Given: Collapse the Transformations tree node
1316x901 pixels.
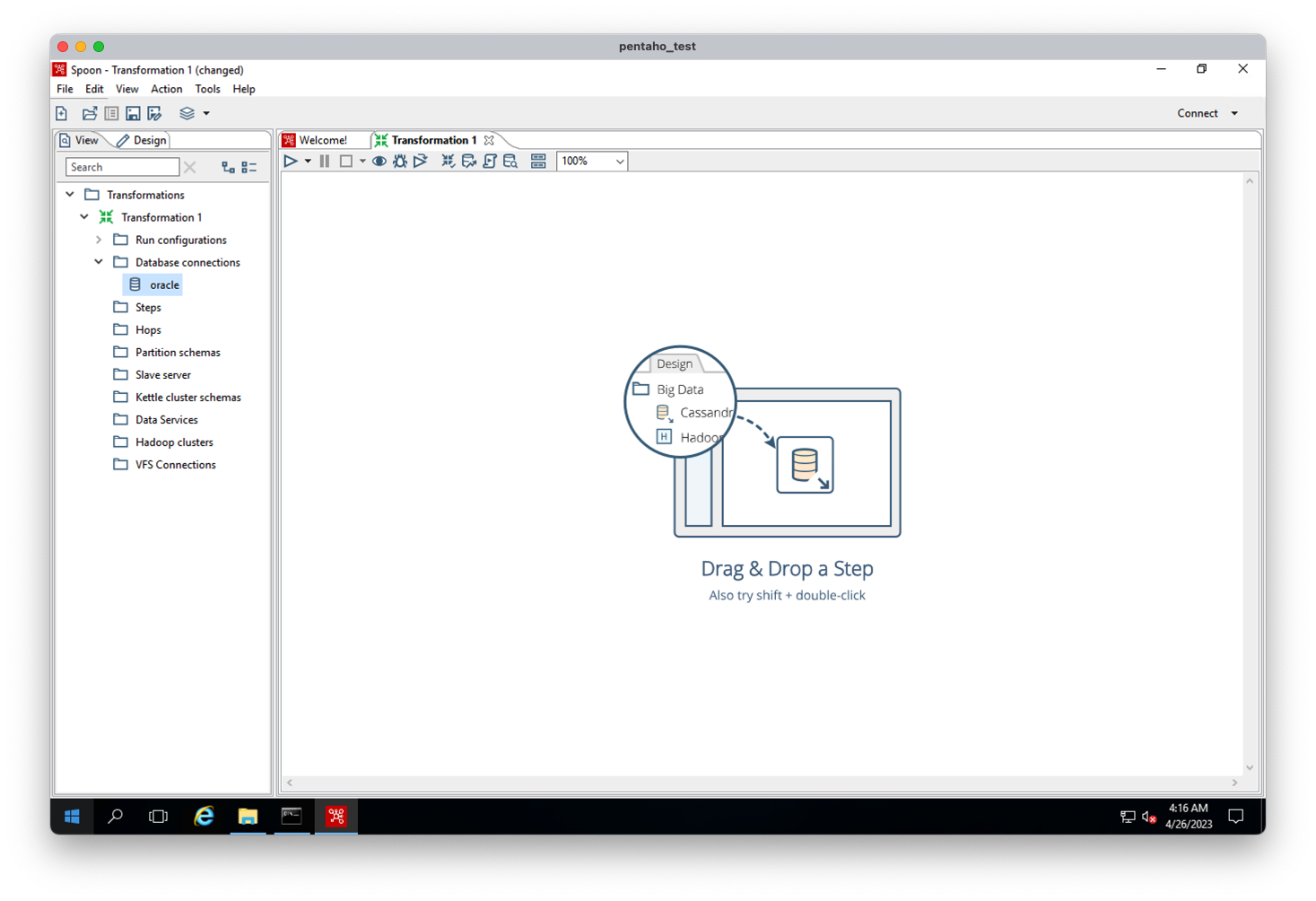Looking at the screenshot, I should 70,195.
